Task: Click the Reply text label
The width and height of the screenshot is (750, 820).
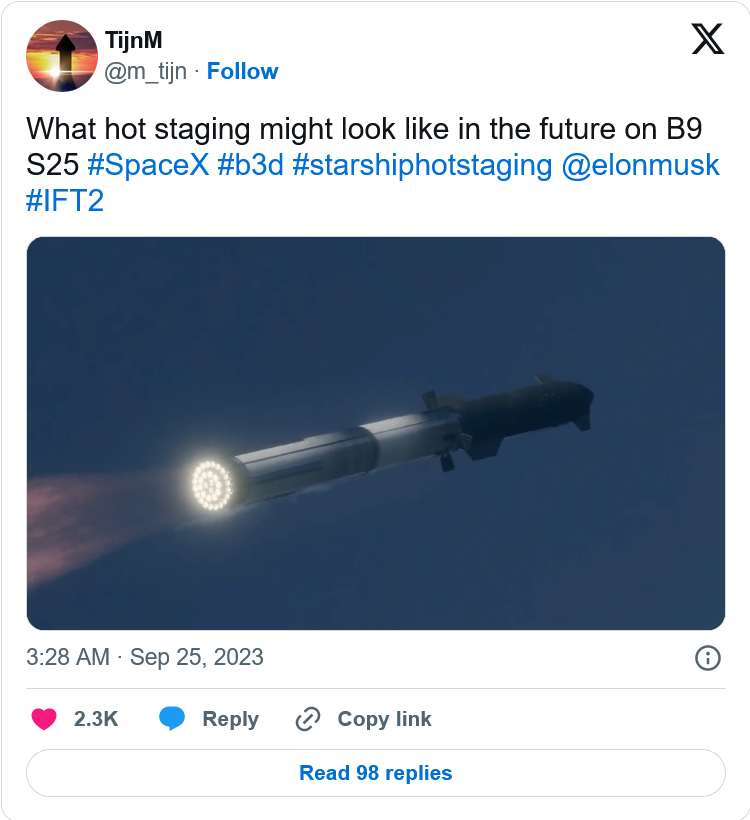Action: [x=230, y=719]
